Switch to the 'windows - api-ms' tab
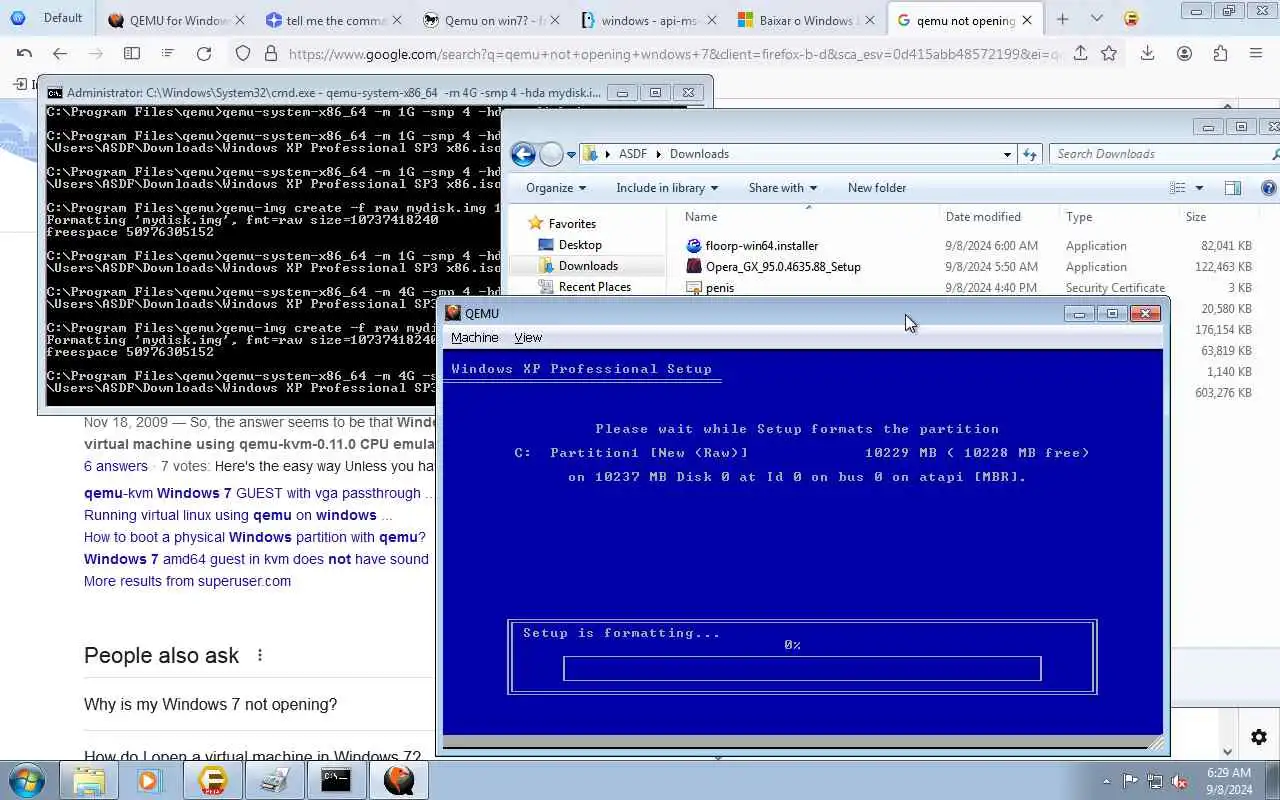The width and height of the screenshot is (1280, 800). [x=647, y=20]
